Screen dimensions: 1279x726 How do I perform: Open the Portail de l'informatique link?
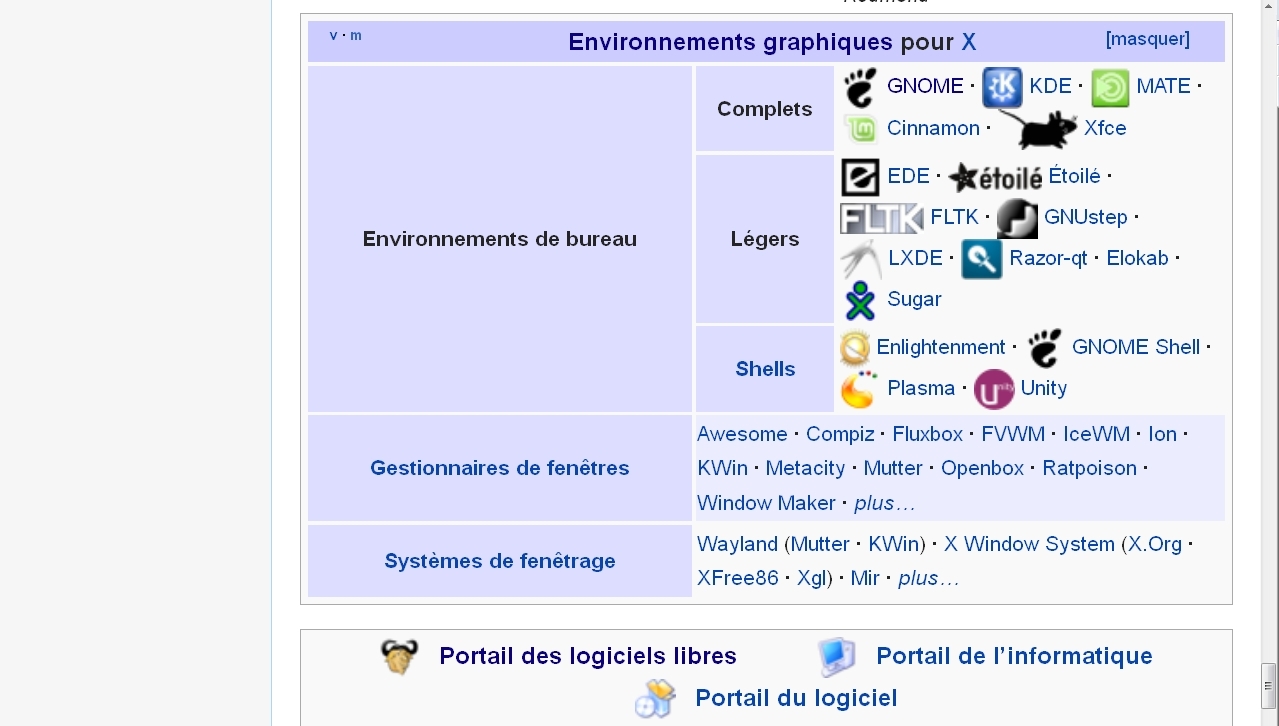pos(1013,656)
